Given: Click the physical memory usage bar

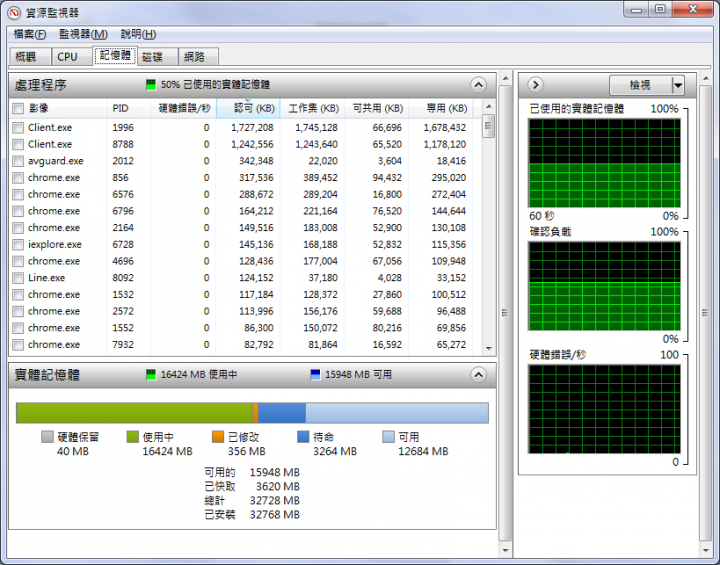Looking at the screenshot, I should [x=252, y=412].
